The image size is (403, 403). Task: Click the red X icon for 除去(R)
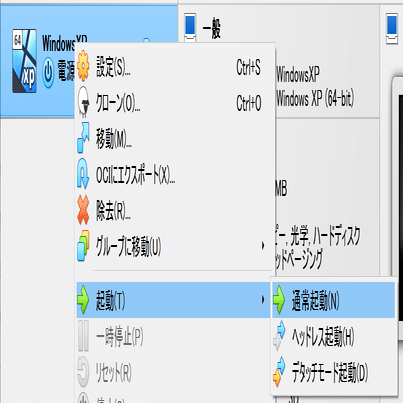83,210
